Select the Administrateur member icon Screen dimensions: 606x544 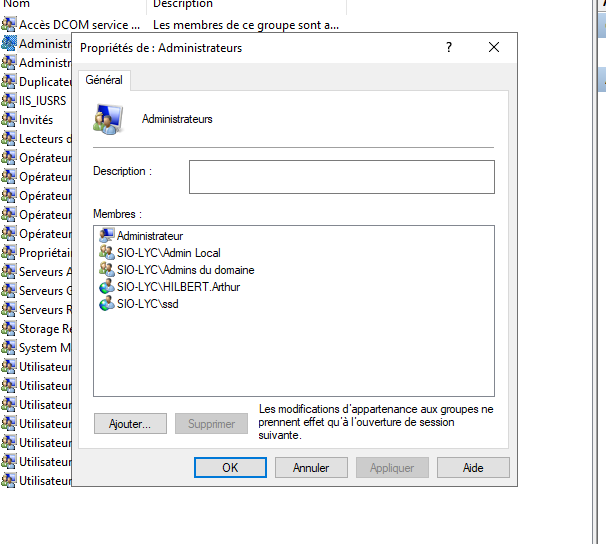tap(106, 235)
